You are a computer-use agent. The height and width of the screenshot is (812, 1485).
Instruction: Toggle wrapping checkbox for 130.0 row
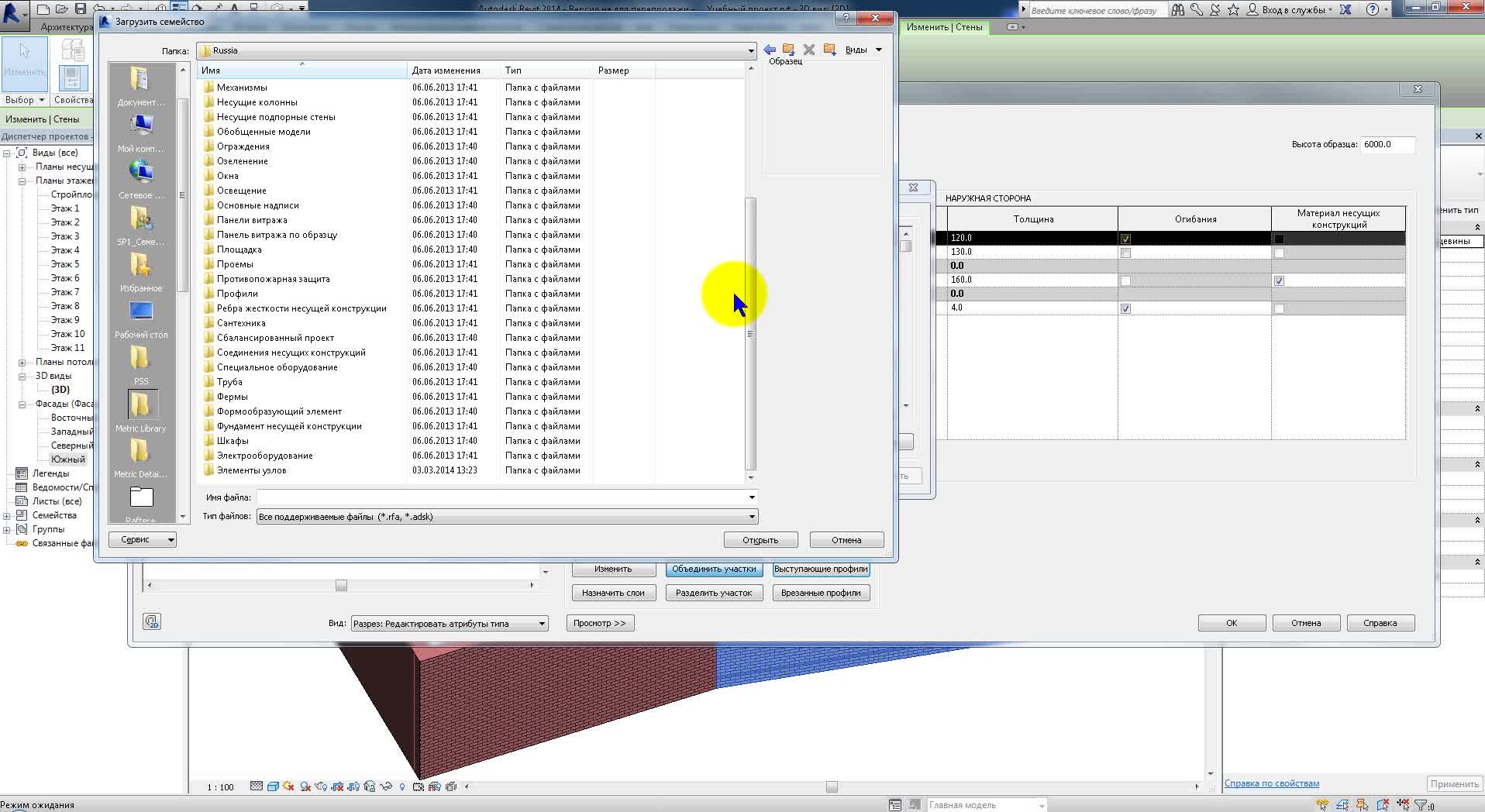1125,253
